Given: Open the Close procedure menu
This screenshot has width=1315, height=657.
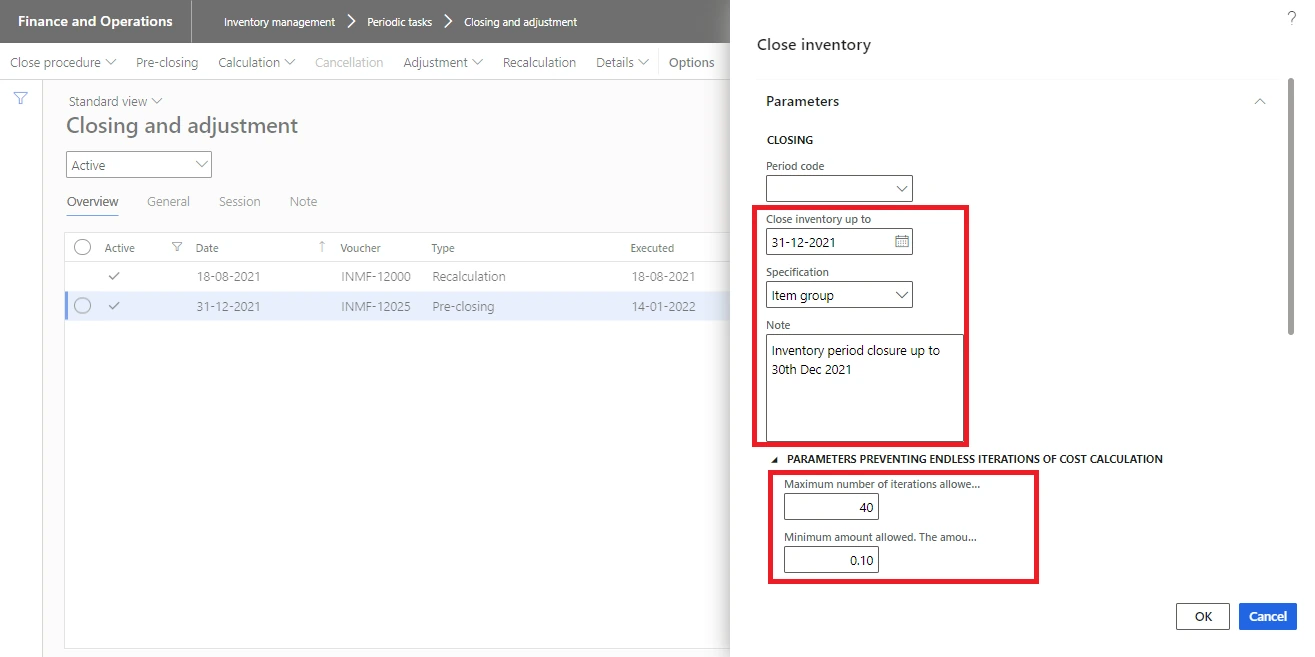Looking at the screenshot, I should click(x=63, y=62).
